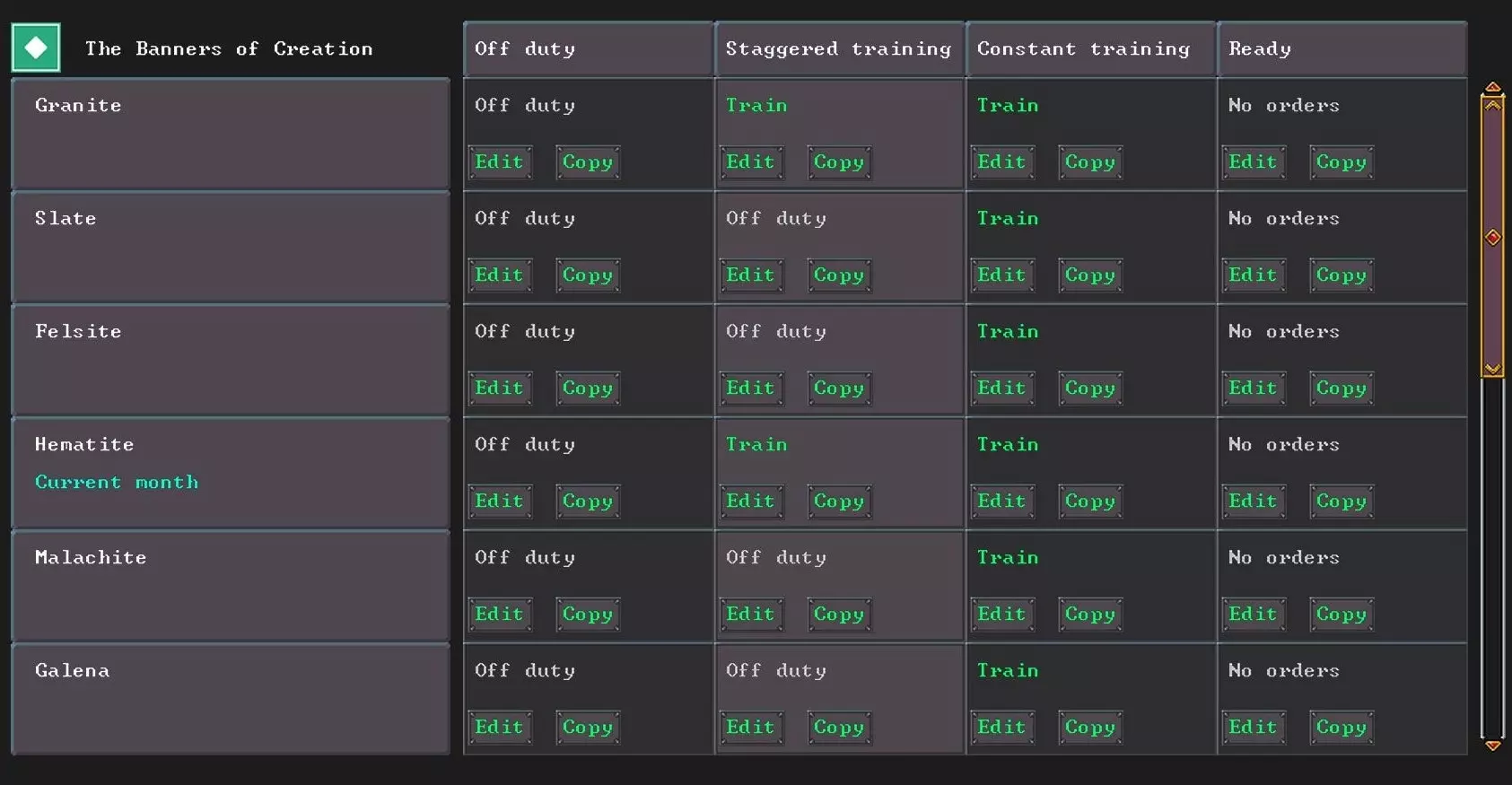Viewport: 1512px width, 785px height.
Task: Edit Slate's Constant training orders
Action: pyautogui.click(x=1001, y=275)
